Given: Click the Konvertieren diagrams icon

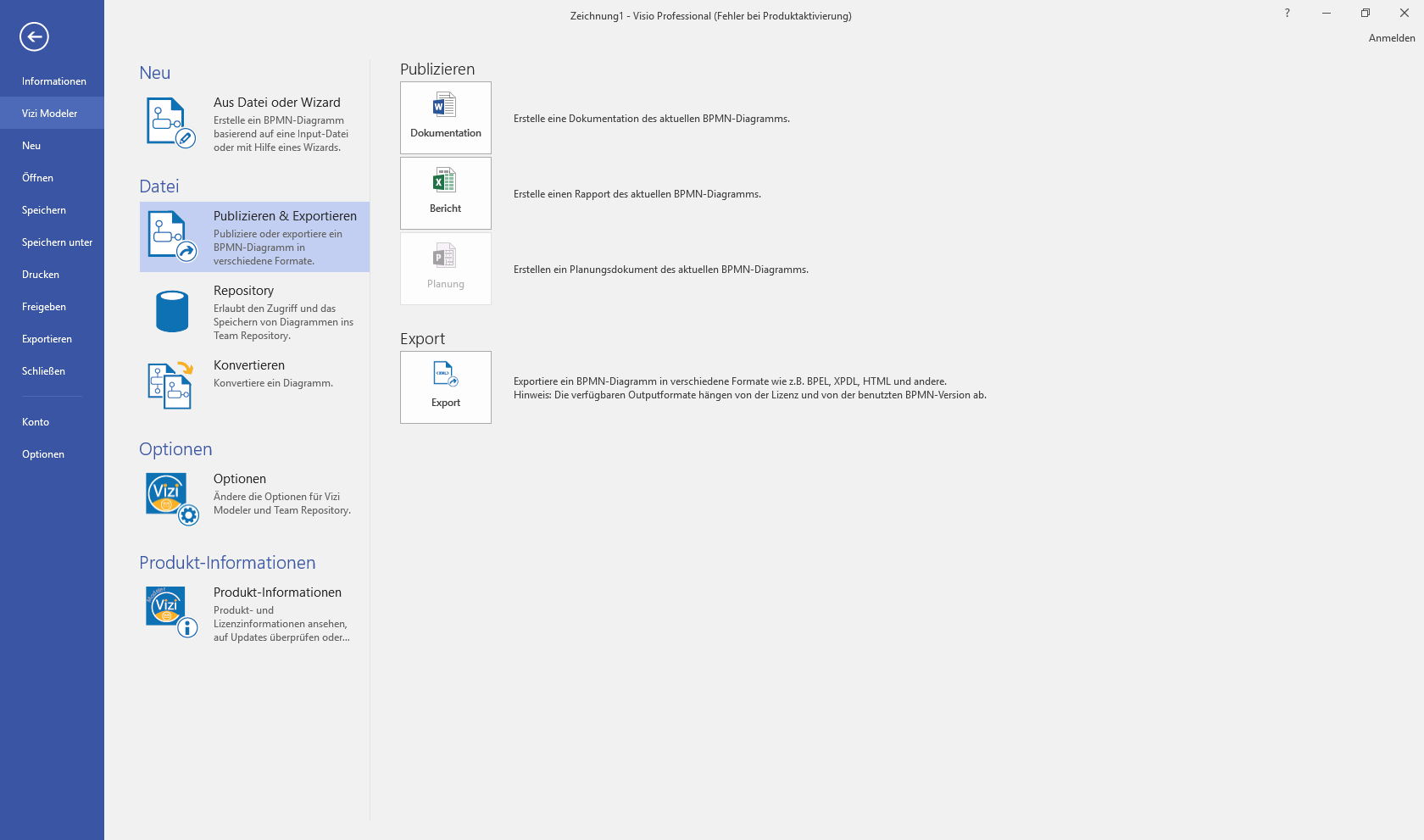Looking at the screenshot, I should tap(171, 386).
